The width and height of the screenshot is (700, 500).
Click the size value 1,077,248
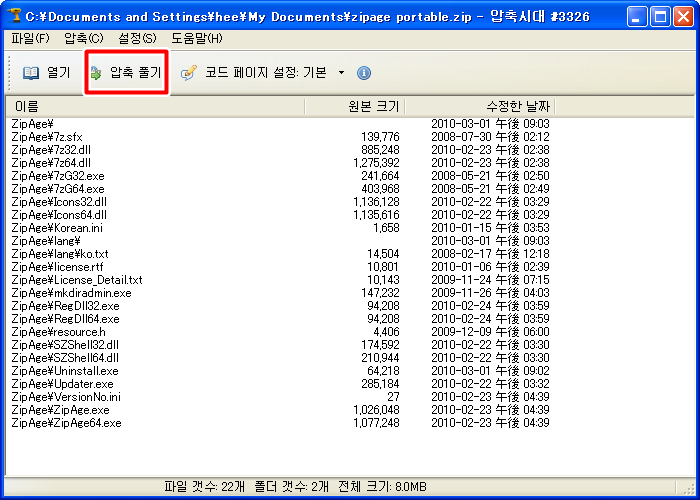376,422
